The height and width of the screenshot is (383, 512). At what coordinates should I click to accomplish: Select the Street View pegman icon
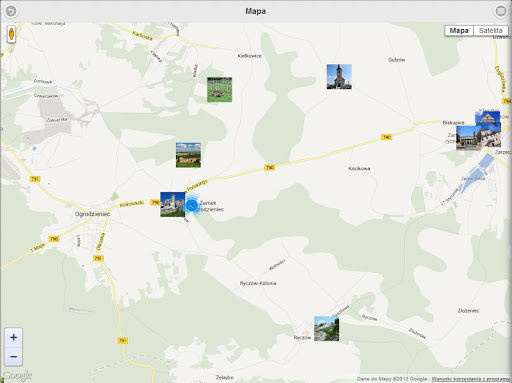point(11,34)
